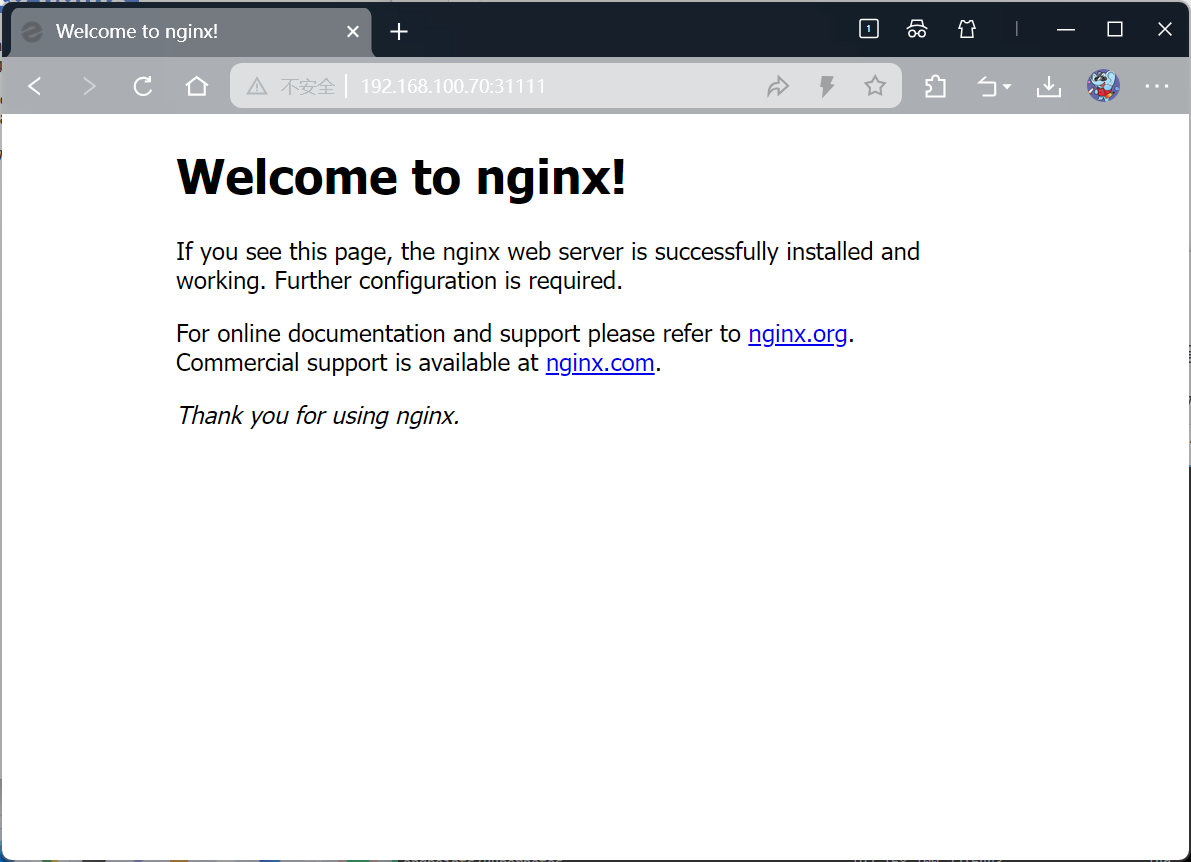Click the forward navigation arrow
The image size is (1191, 862).
(89, 86)
